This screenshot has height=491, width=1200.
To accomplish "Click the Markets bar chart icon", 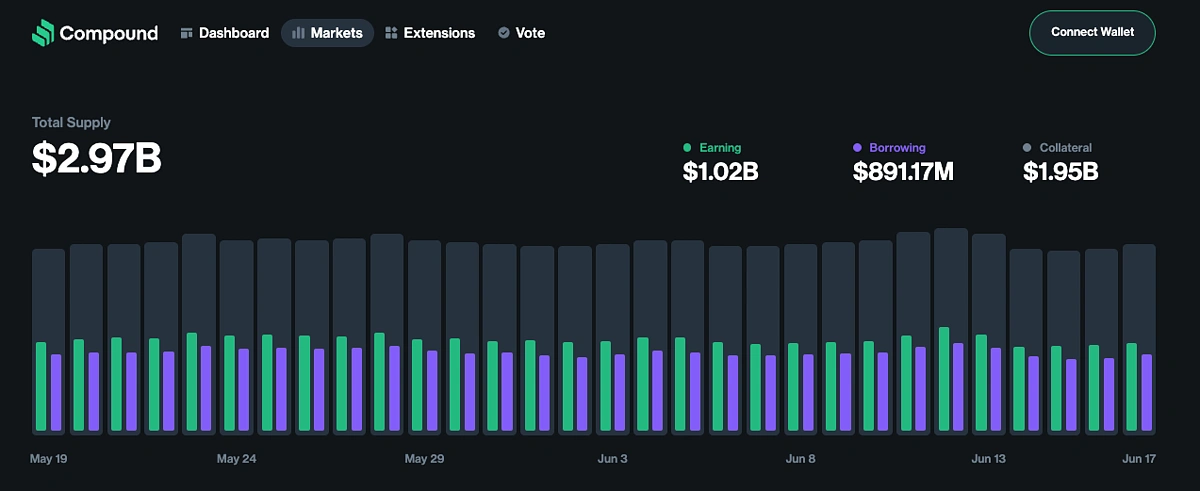I will 298,33.
